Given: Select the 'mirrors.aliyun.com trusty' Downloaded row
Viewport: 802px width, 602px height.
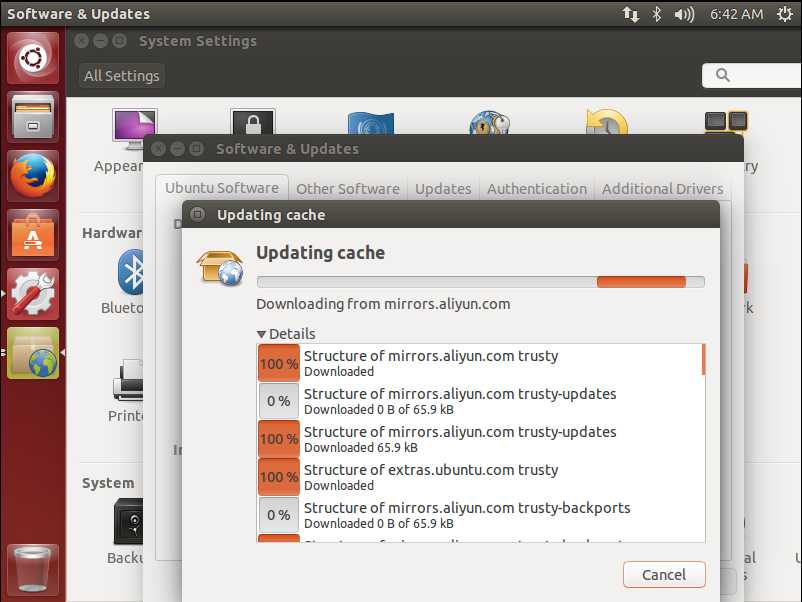Looking at the screenshot, I should click(479, 363).
